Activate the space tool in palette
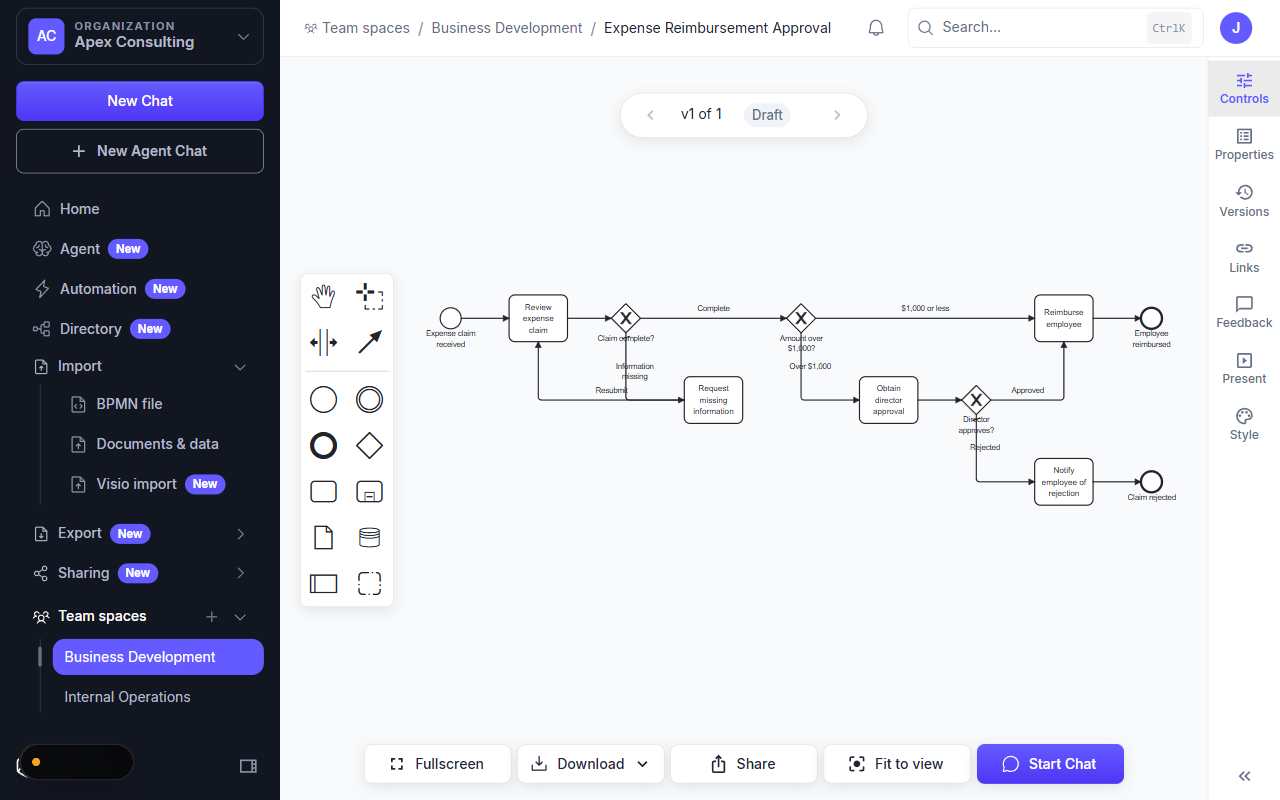This screenshot has height=800, width=1280. point(323,342)
